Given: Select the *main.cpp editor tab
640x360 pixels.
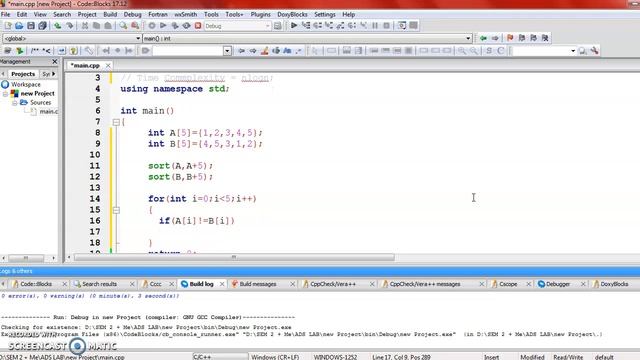Looking at the screenshot, I should pyautogui.click(x=85, y=65).
